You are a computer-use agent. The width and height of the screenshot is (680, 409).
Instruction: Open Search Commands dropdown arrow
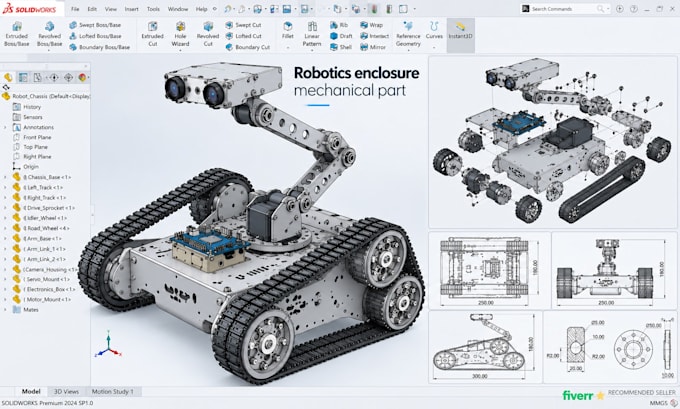click(x=608, y=9)
